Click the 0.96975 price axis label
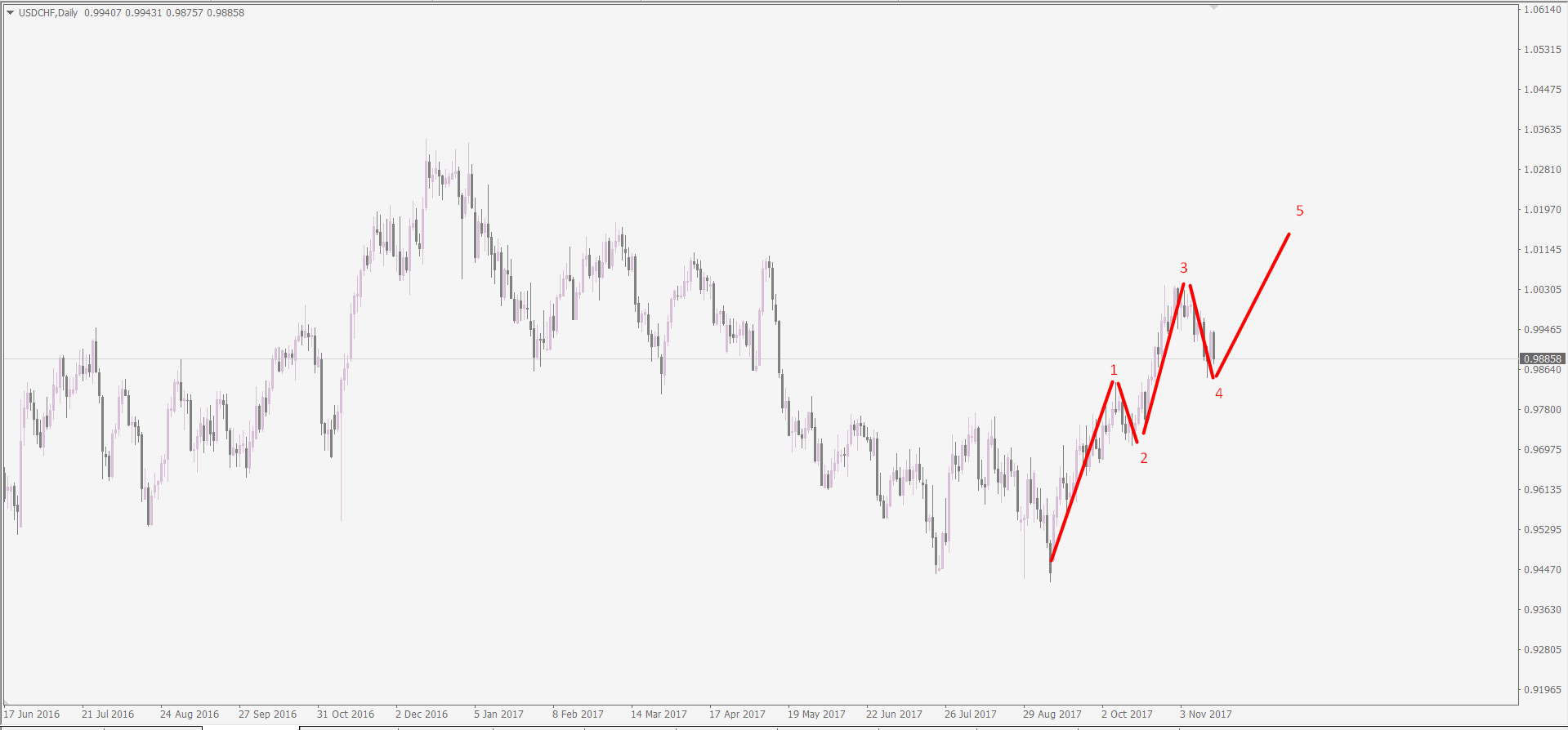The image size is (1568, 730). point(1543,450)
